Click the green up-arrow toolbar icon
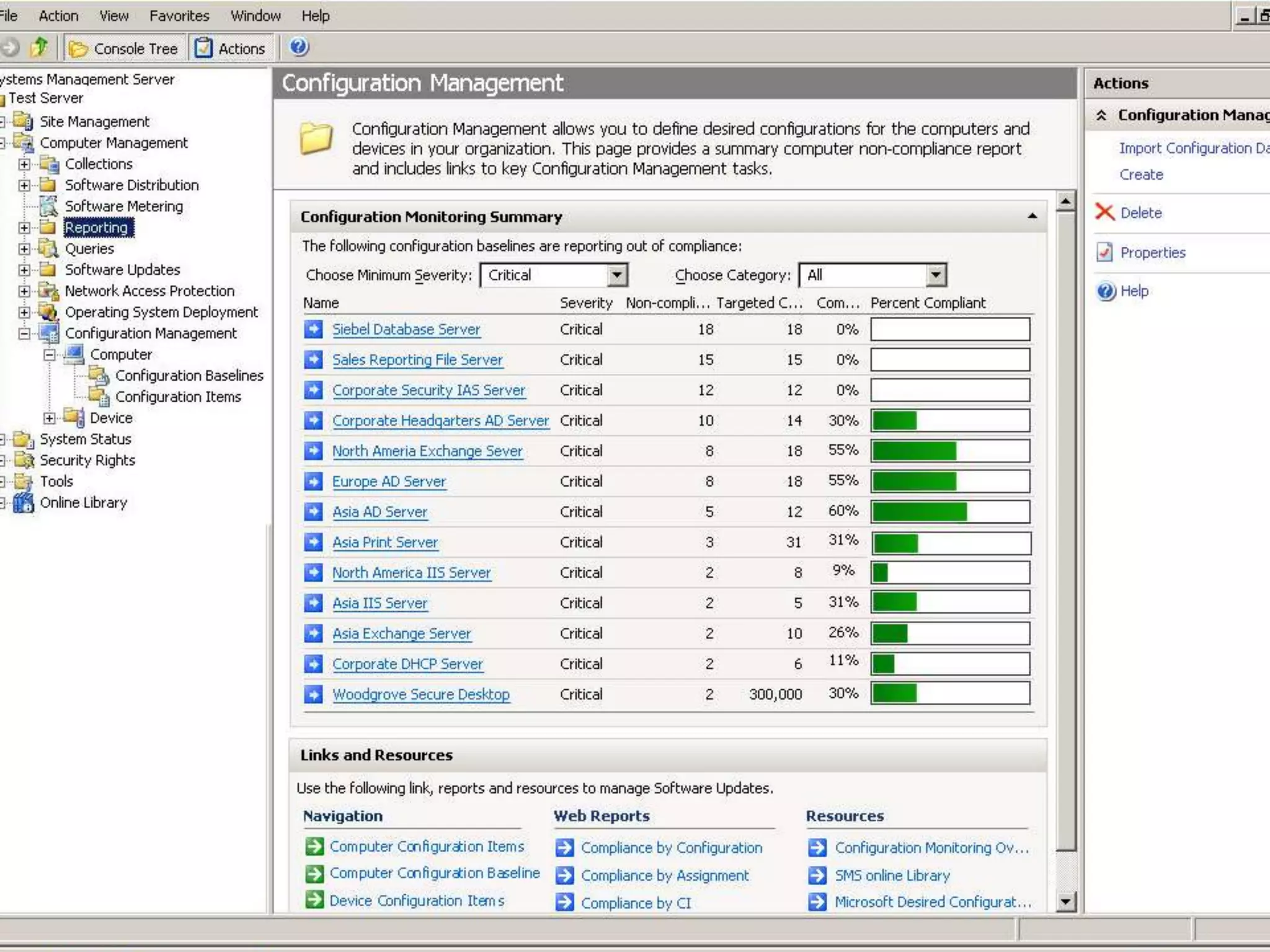The width and height of the screenshot is (1270, 952). pyautogui.click(x=40, y=47)
